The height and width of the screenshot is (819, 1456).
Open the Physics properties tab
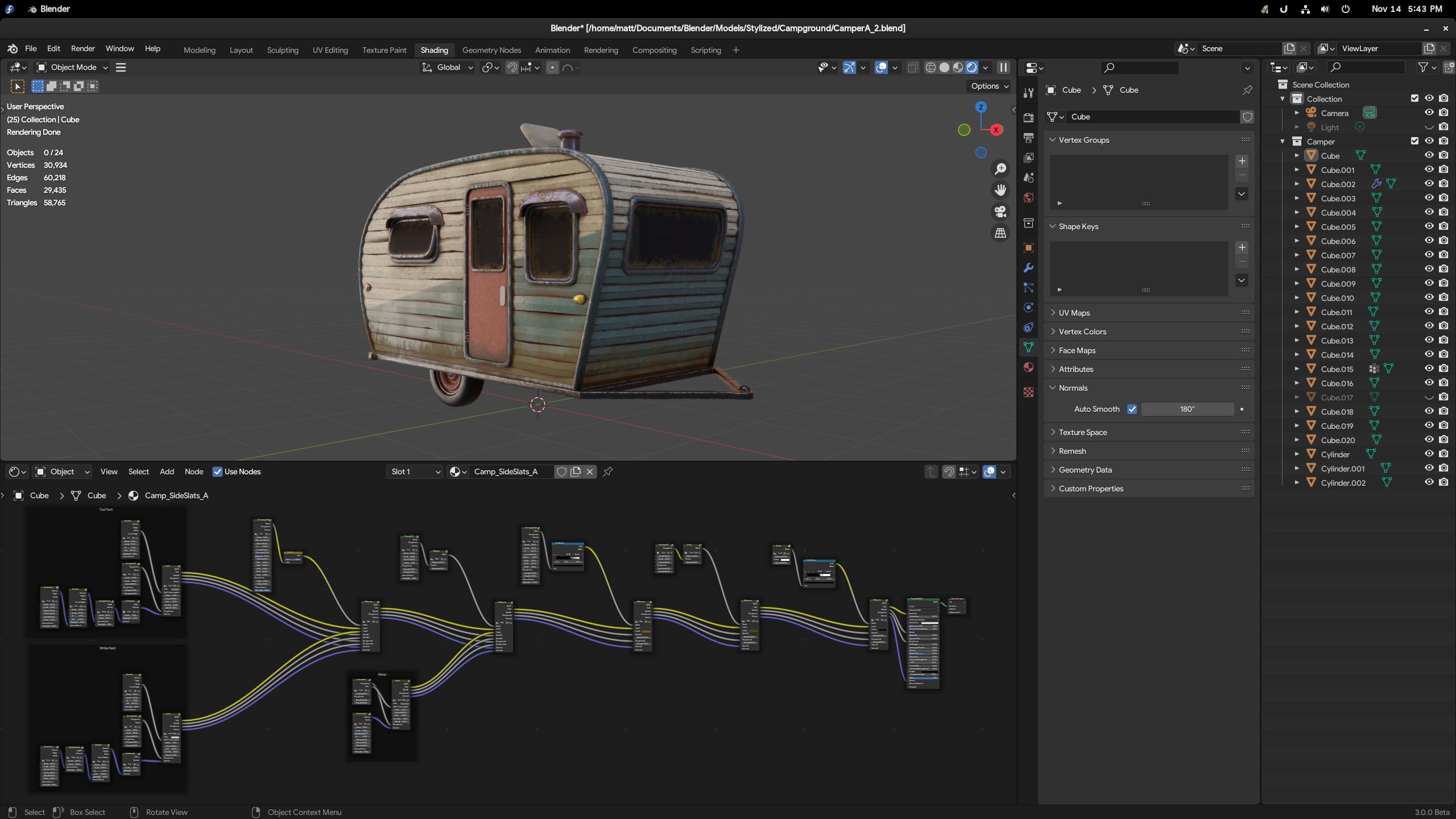point(1028,308)
